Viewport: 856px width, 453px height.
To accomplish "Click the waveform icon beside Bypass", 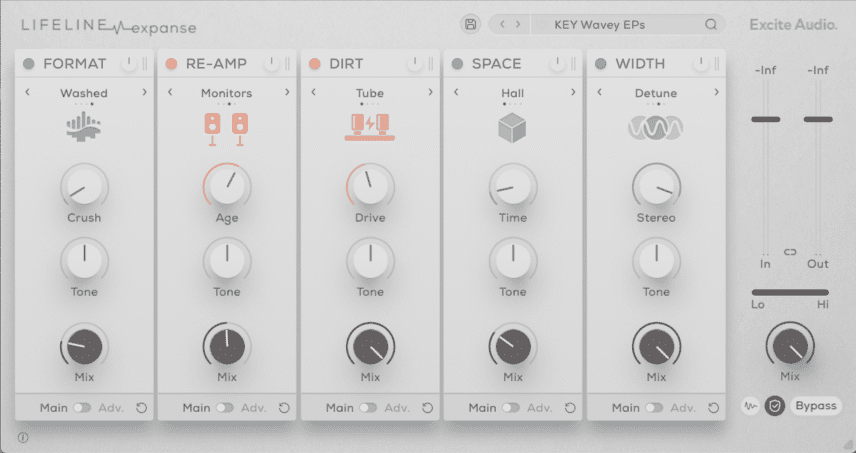I will 751,406.
